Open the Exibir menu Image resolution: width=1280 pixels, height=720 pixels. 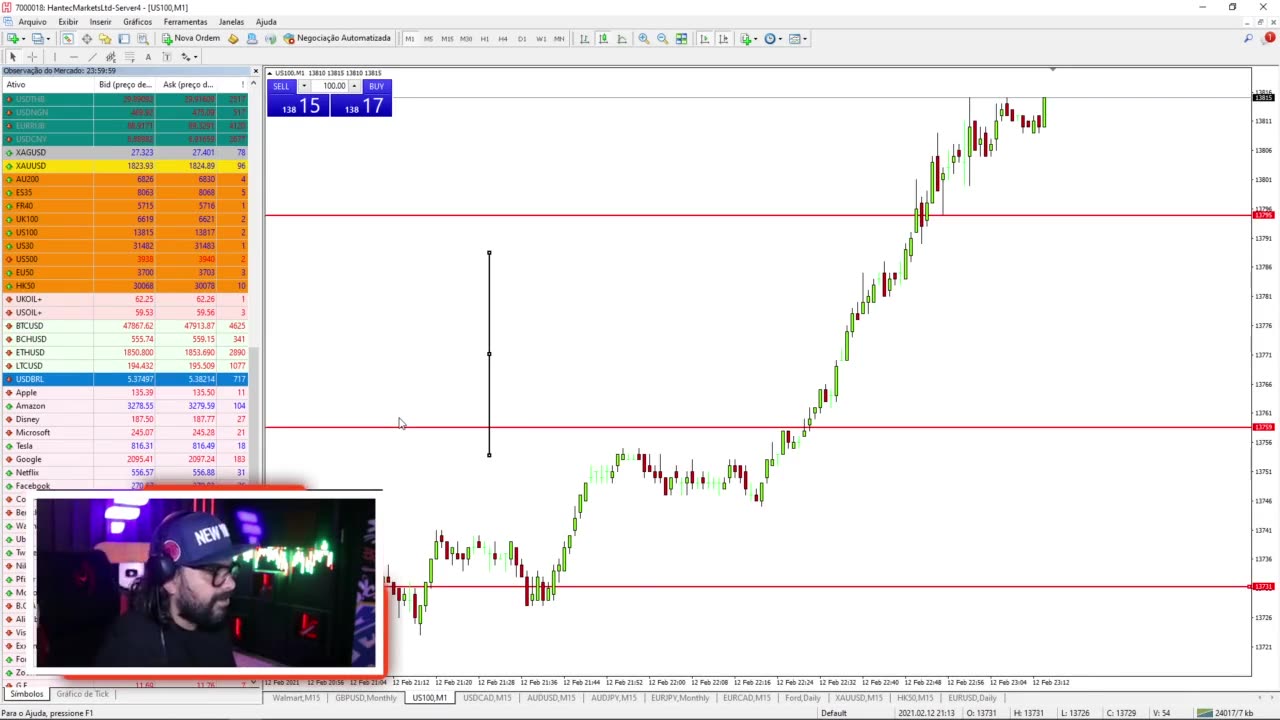(68, 22)
